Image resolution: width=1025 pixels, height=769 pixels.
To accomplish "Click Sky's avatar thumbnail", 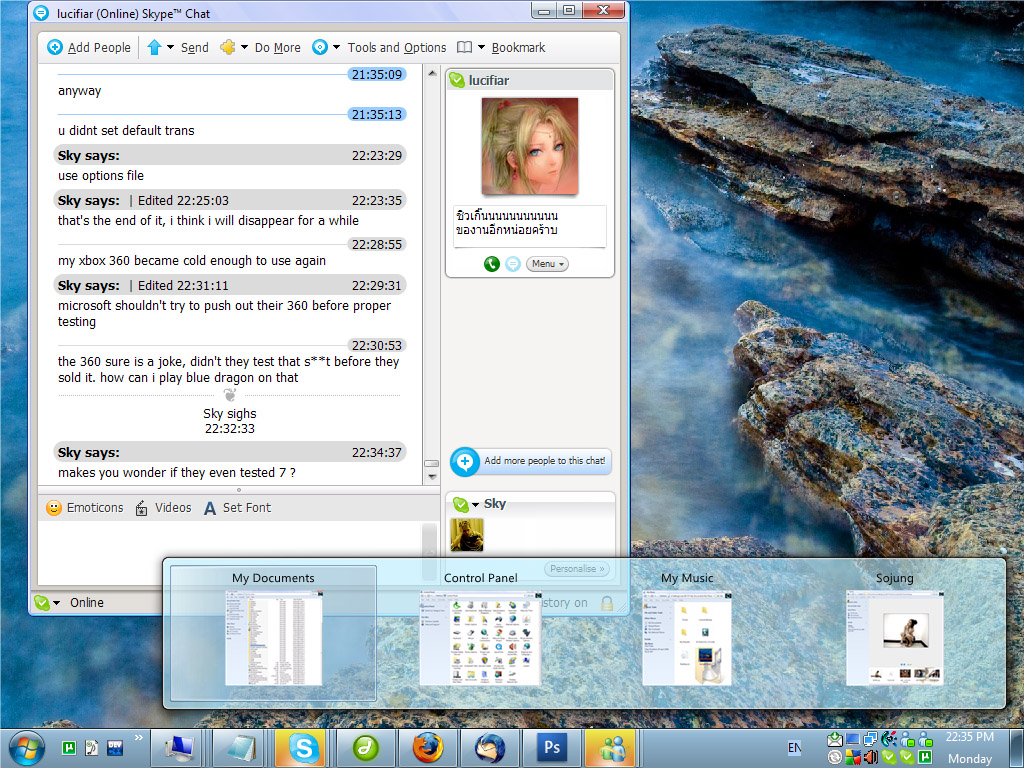I will [467, 534].
